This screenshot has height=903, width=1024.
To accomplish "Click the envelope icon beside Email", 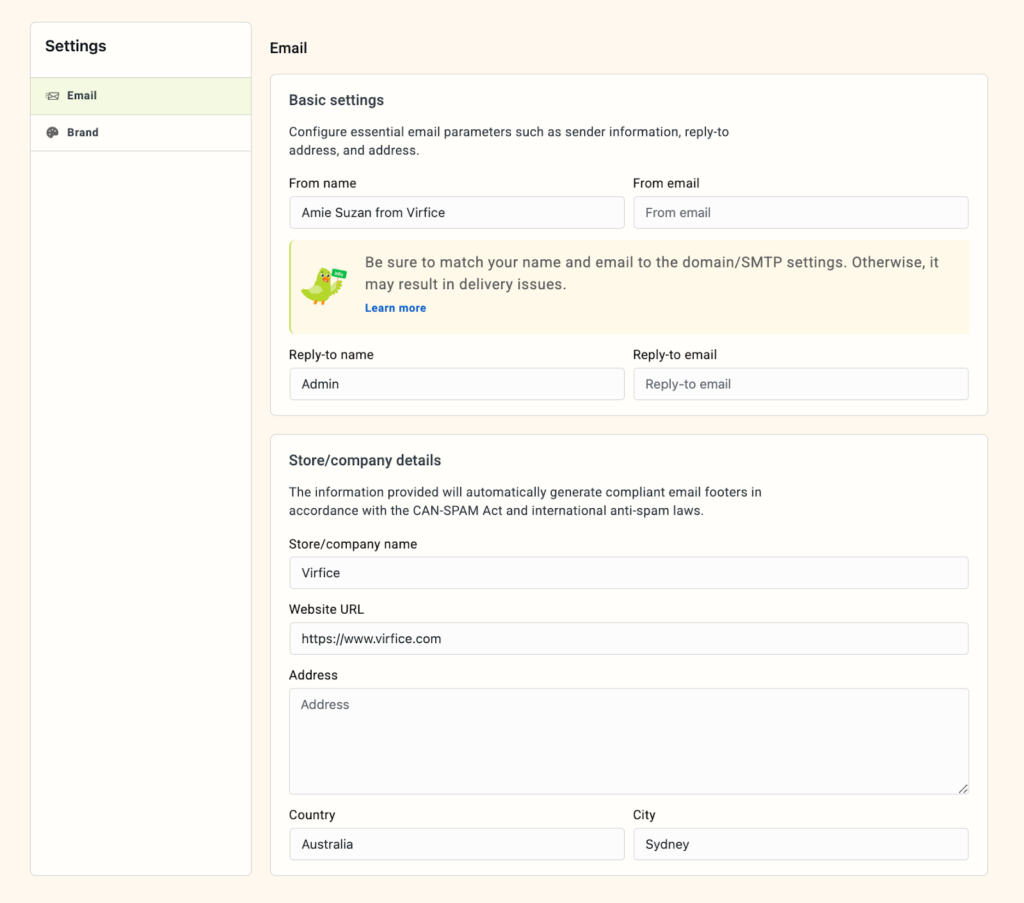I will point(52,96).
